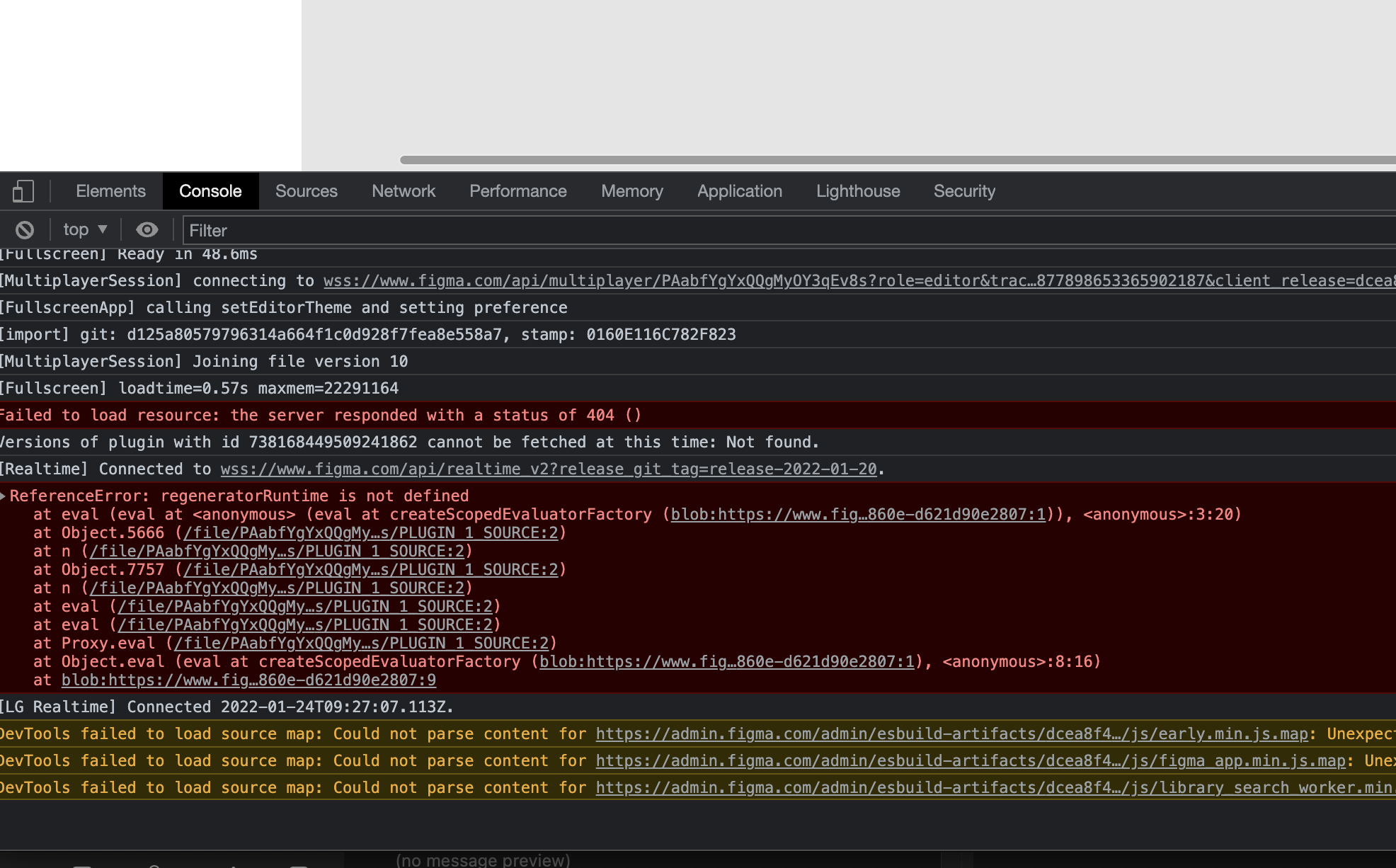The height and width of the screenshot is (868, 1396).
Task: Switch to the Elements tab
Action: pyautogui.click(x=110, y=191)
